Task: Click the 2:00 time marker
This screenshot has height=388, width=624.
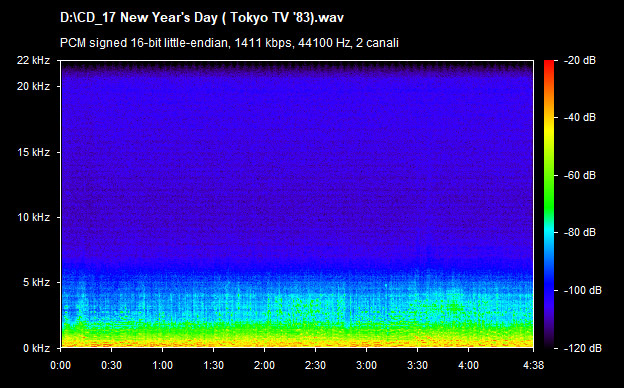Action: (264, 365)
